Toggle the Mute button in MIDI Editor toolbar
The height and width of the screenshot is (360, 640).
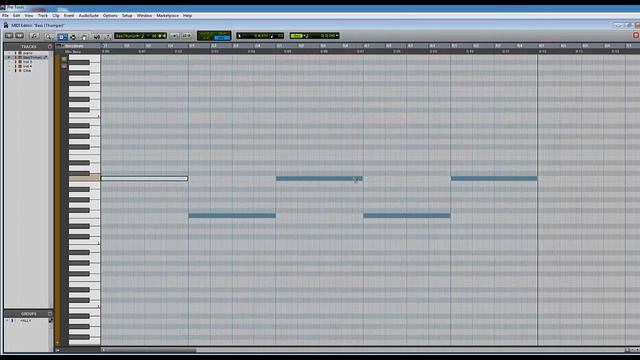click(x=19, y=36)
